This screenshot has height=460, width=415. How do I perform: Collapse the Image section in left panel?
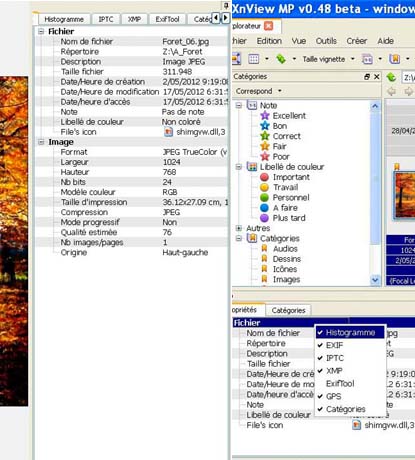[41, 142]
